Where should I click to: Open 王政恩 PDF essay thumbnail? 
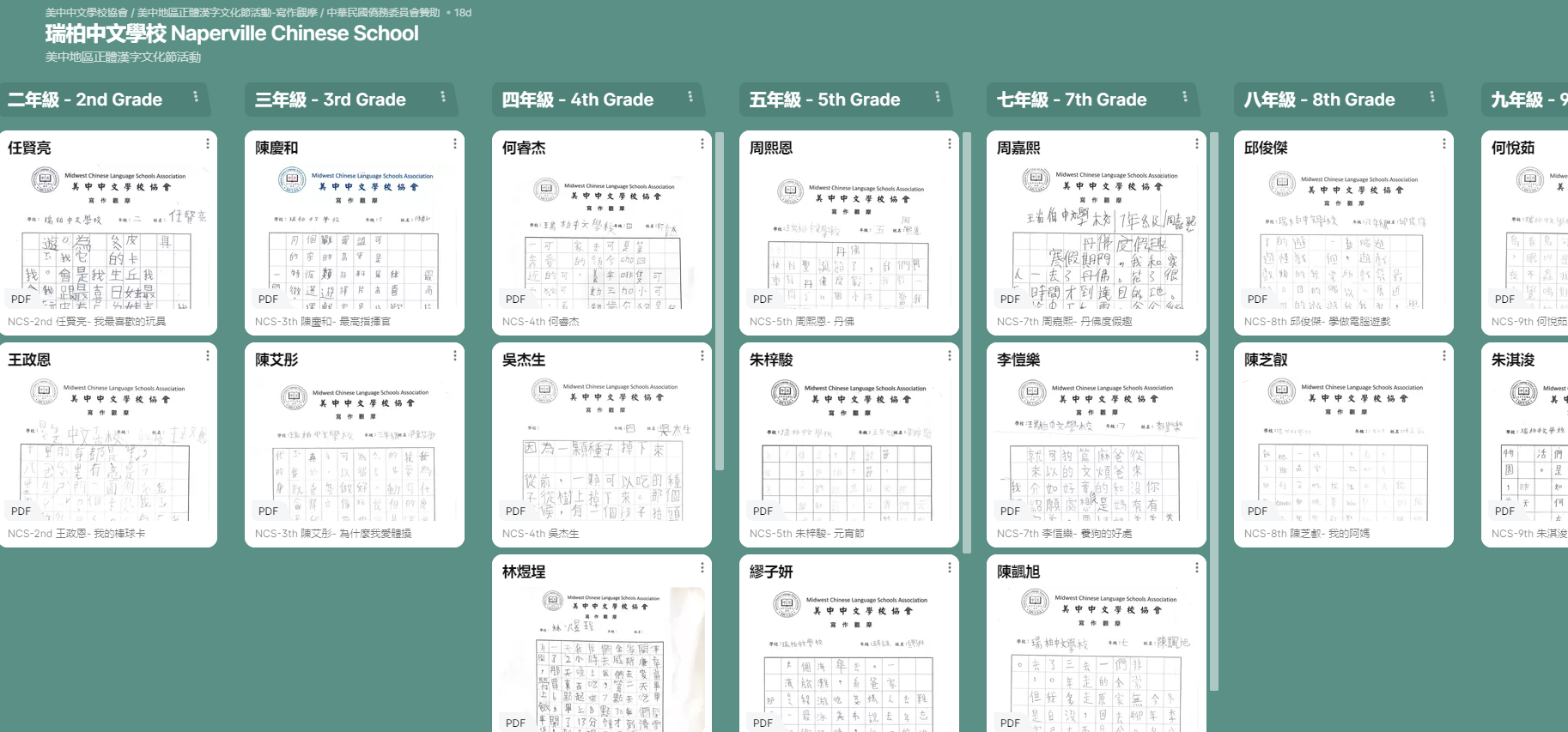108,448
